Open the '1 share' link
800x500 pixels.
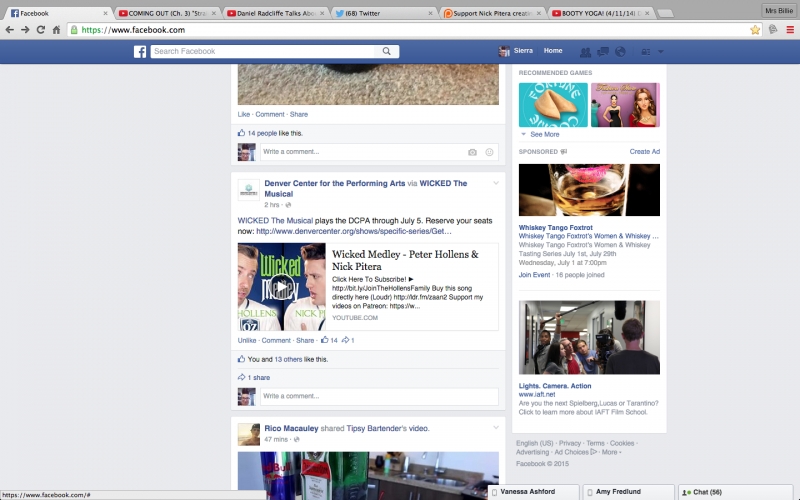[x=259, y=378]
